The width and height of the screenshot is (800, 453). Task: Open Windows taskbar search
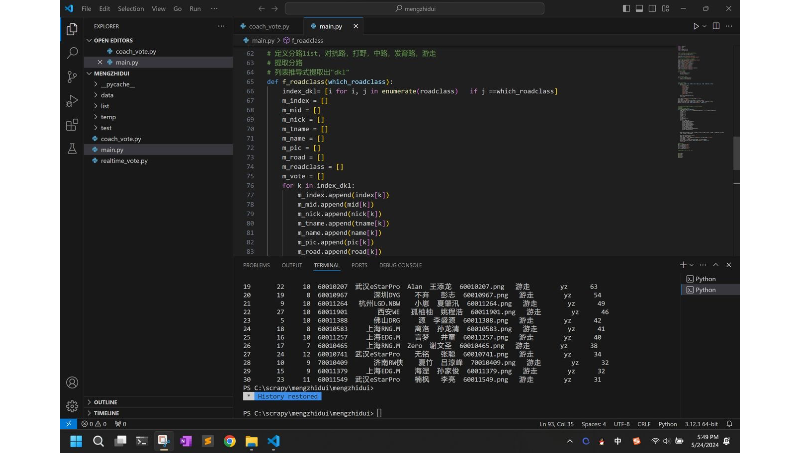coord(98,441)
